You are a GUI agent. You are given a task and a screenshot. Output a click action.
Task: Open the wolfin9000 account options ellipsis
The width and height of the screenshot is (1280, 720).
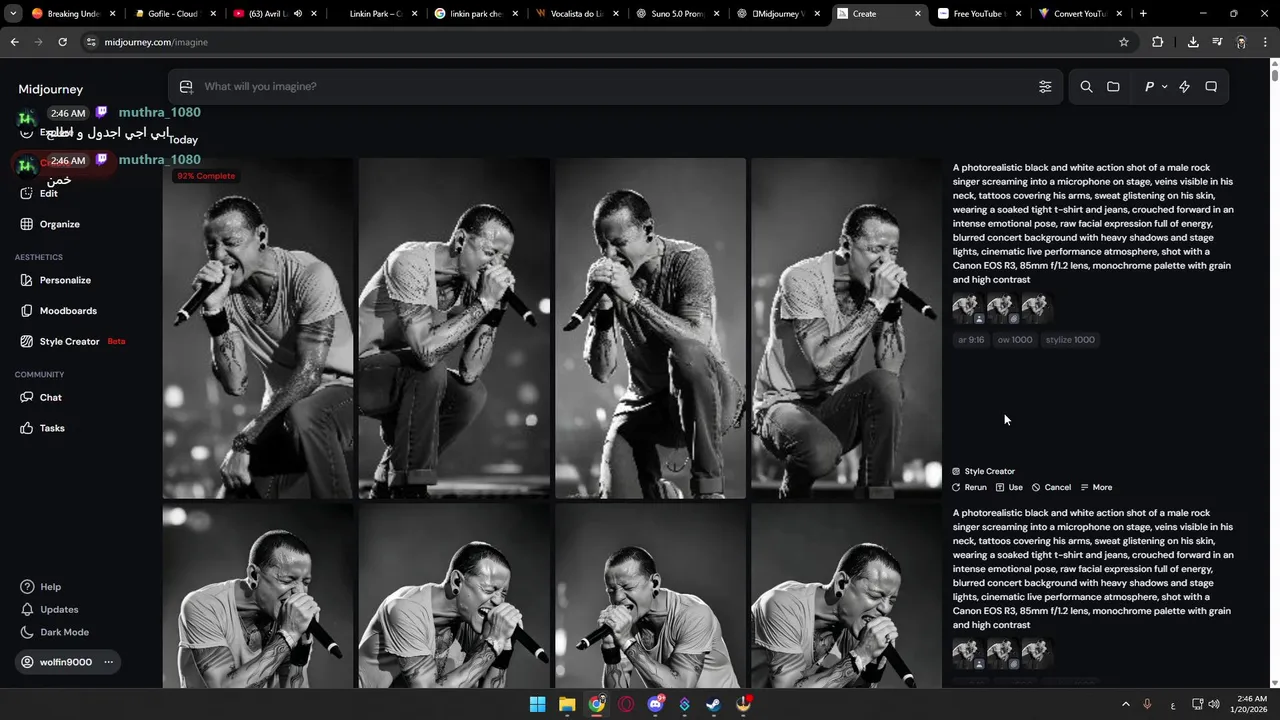coord(108,662)
